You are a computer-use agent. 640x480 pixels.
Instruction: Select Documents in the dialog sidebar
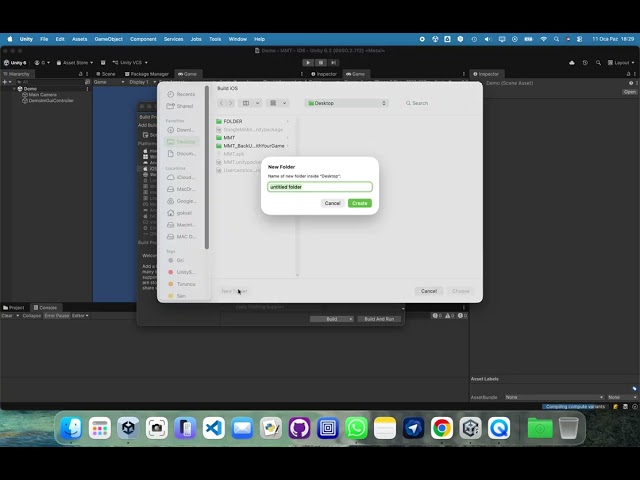pos(182,153)
